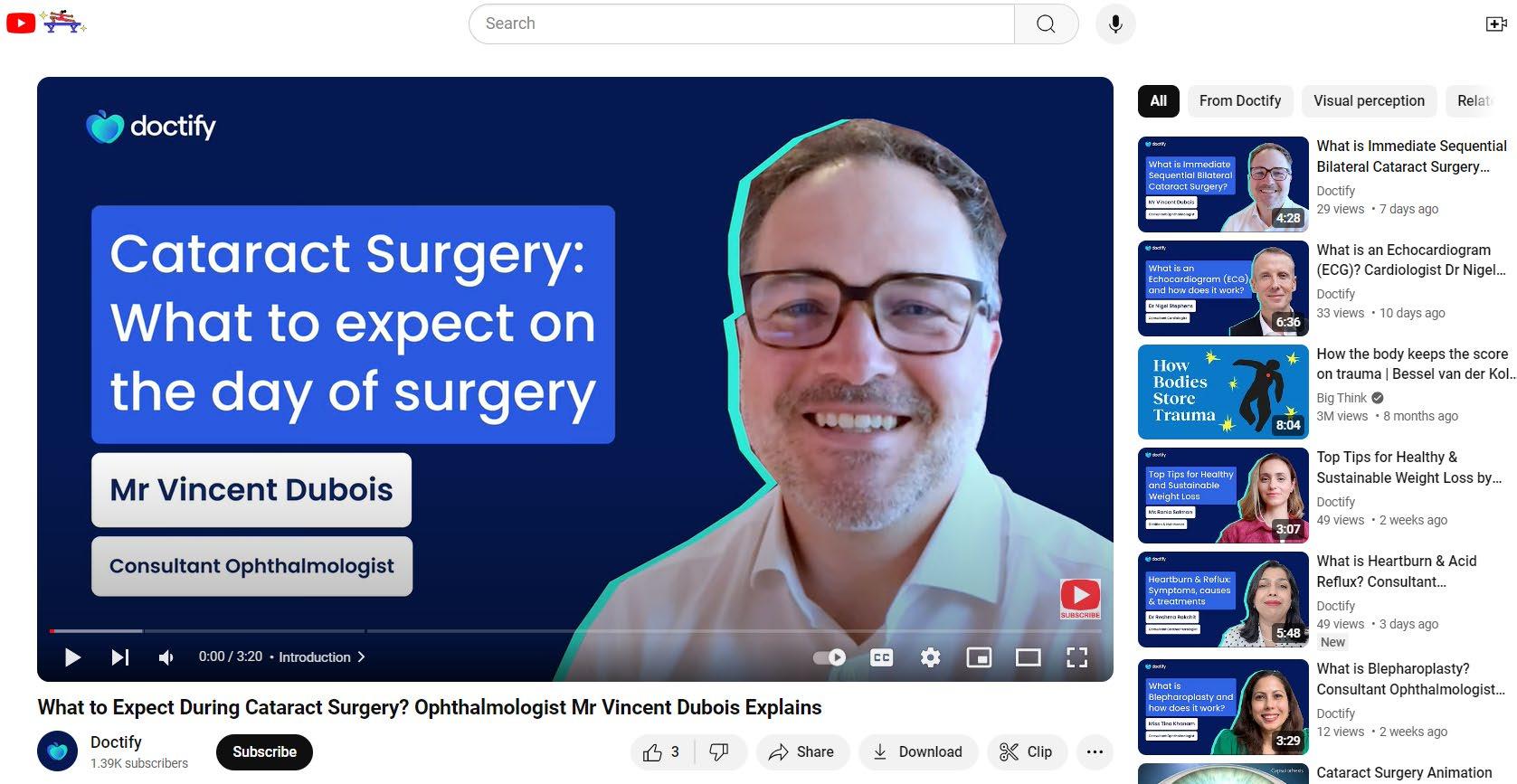
Task: Open the player settings gear
Action: click(x=930, y=657)
